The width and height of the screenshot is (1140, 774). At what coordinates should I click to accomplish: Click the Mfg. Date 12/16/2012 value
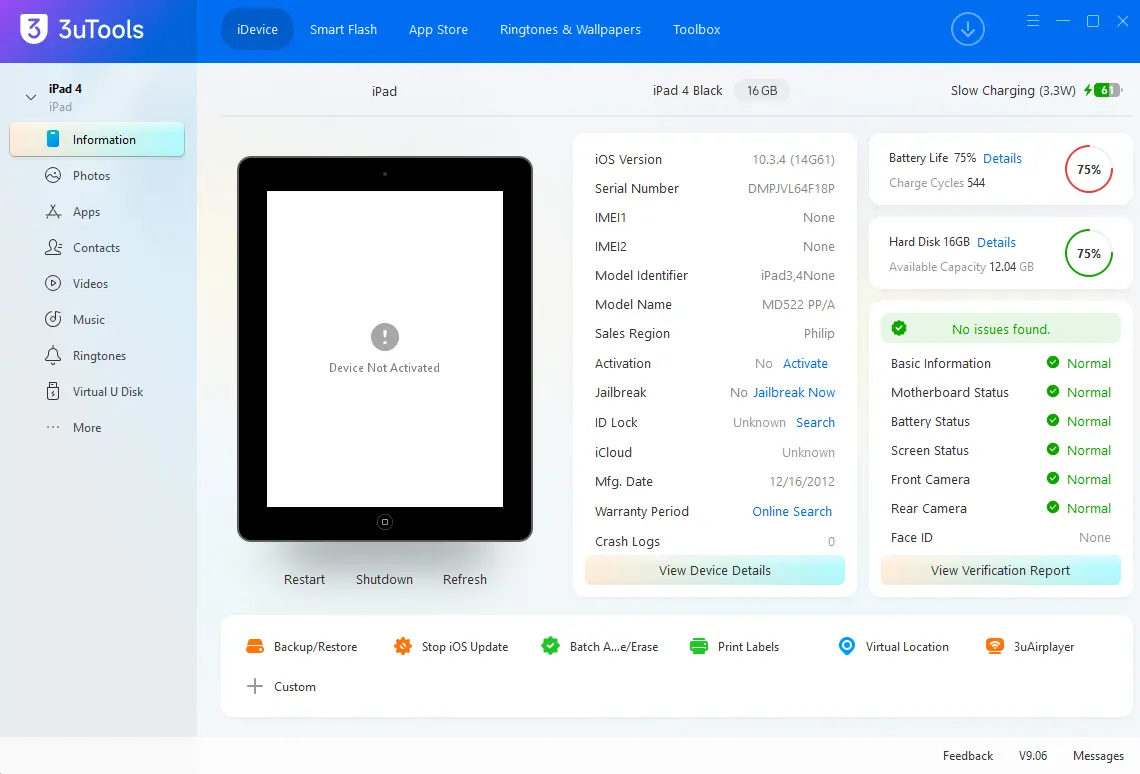802,481
